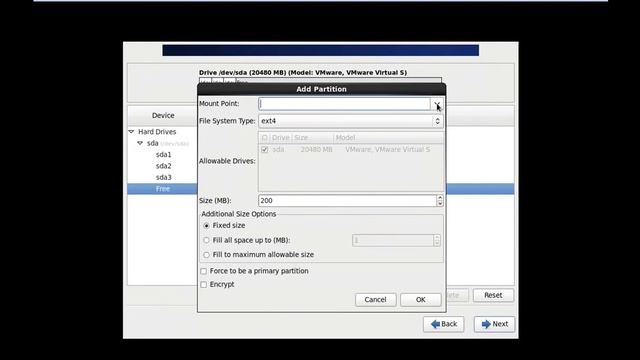Click the Back button with arrow
640x360 pixels.
coord(444,324)
